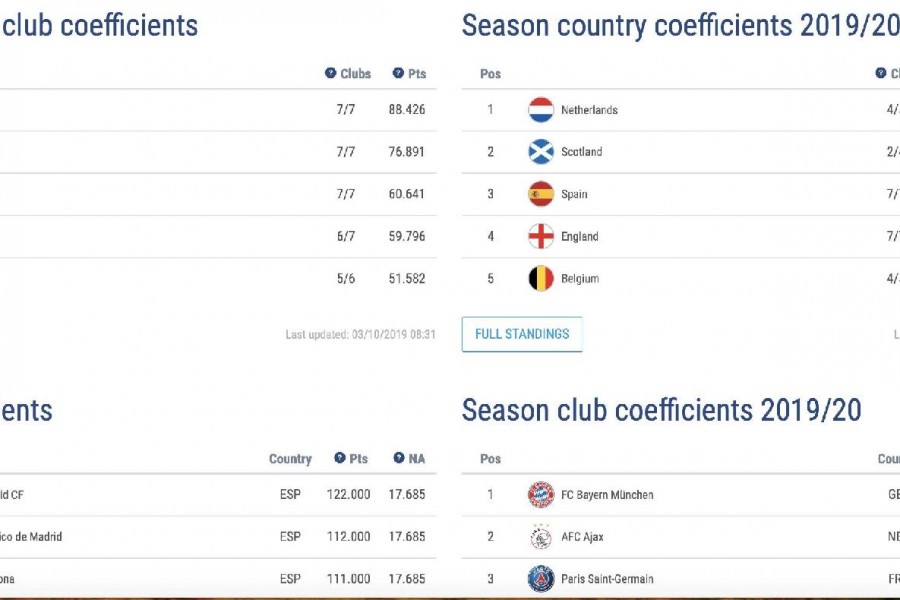Click the Belgium flag icon
The height and width of the screenshot is (600, 900).
pyautogui.click(x=541, y=278)
